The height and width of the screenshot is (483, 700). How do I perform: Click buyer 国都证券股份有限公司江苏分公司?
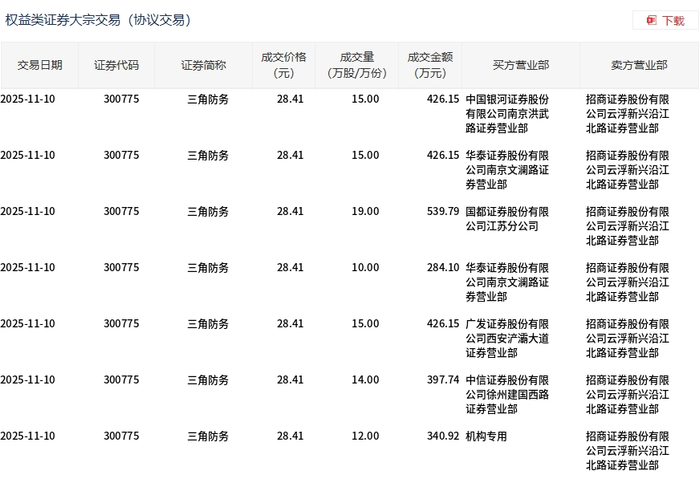pyautogui.click(x=507, y=219)
